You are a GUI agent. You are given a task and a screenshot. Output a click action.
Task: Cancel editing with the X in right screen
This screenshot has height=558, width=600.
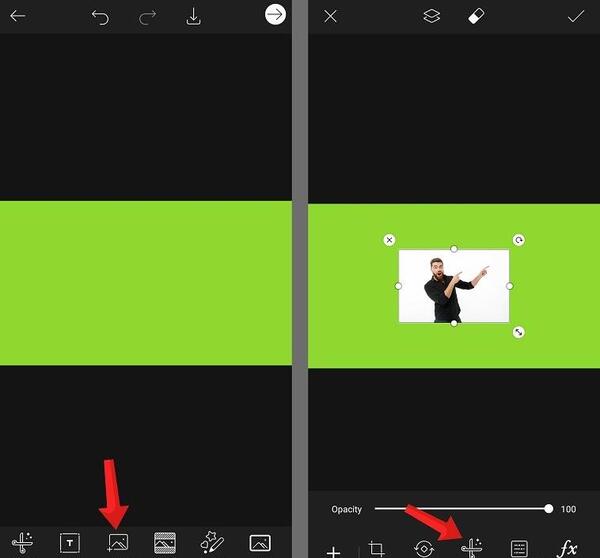pyautogui.click(x=330, y=16)
